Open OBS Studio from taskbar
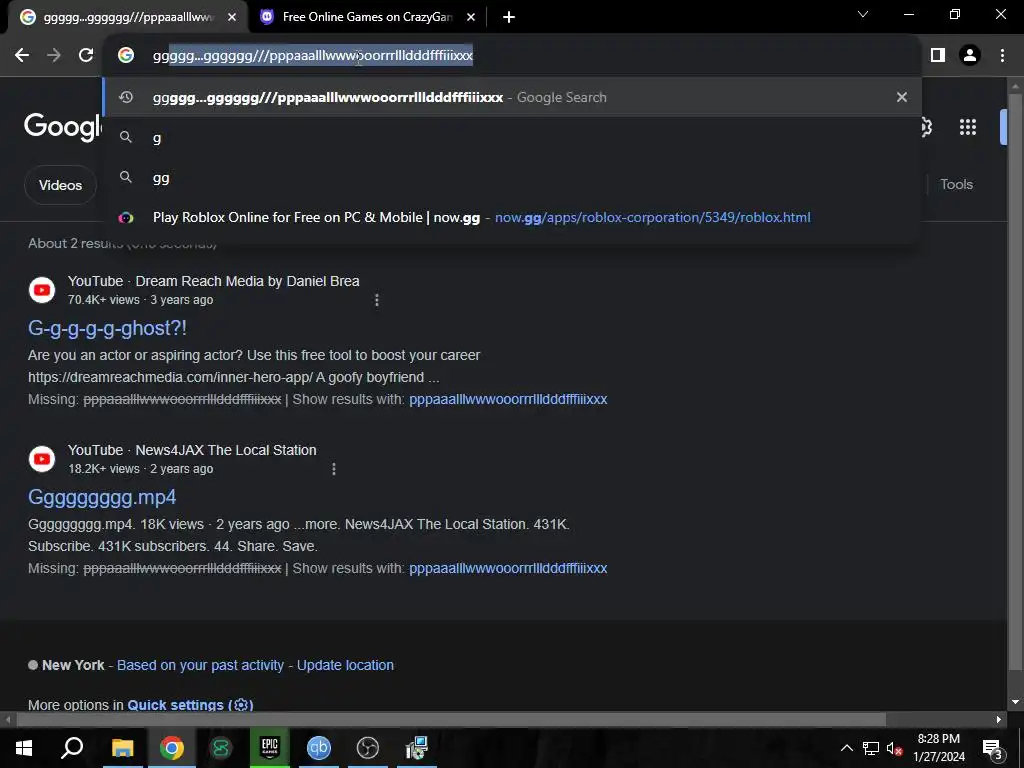Image resolution: width=1024 pixels, height=768 pixels. point(368,748)
